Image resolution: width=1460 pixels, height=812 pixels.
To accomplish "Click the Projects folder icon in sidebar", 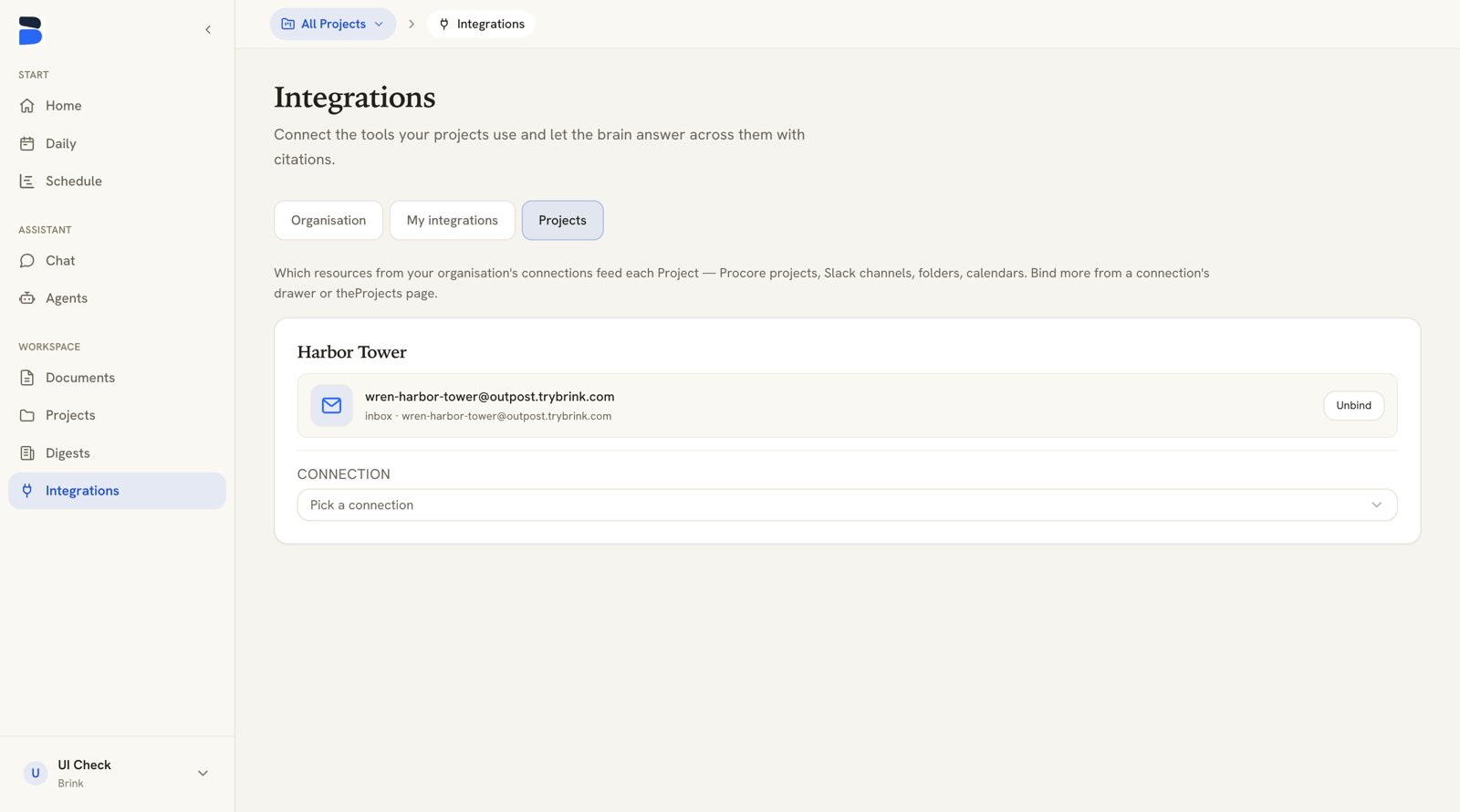I will point(27,415).
